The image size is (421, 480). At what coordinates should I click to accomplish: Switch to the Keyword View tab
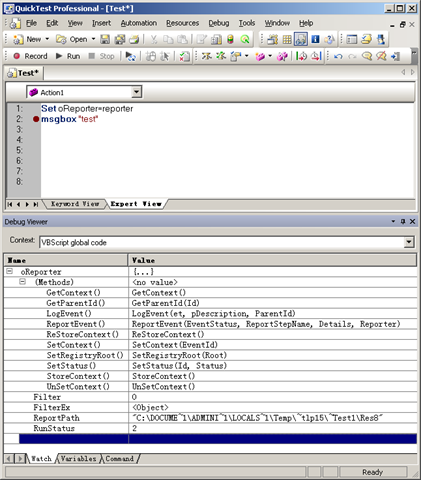[x=75, y=204]
